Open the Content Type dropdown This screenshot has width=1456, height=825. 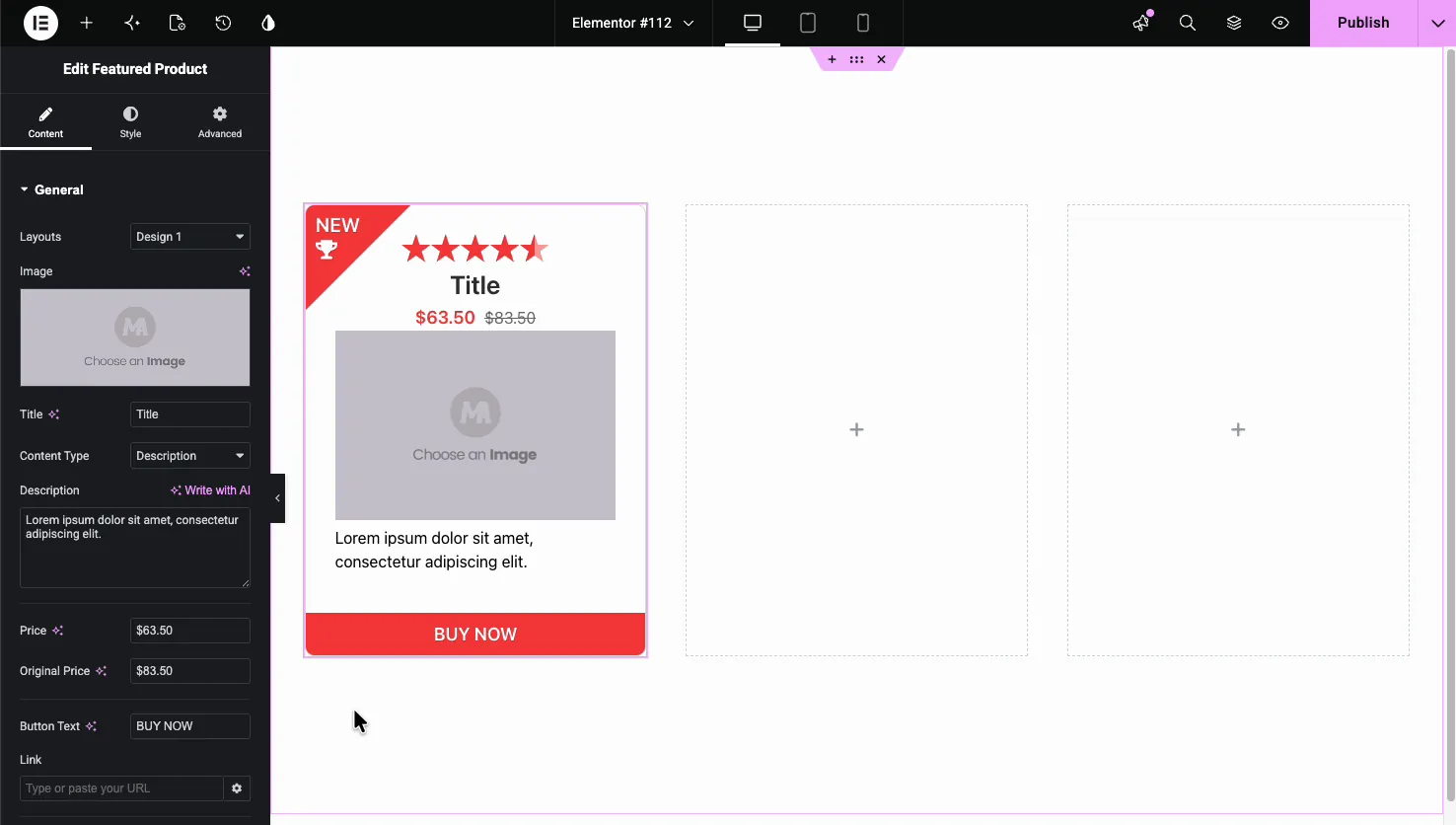(190, 456)
